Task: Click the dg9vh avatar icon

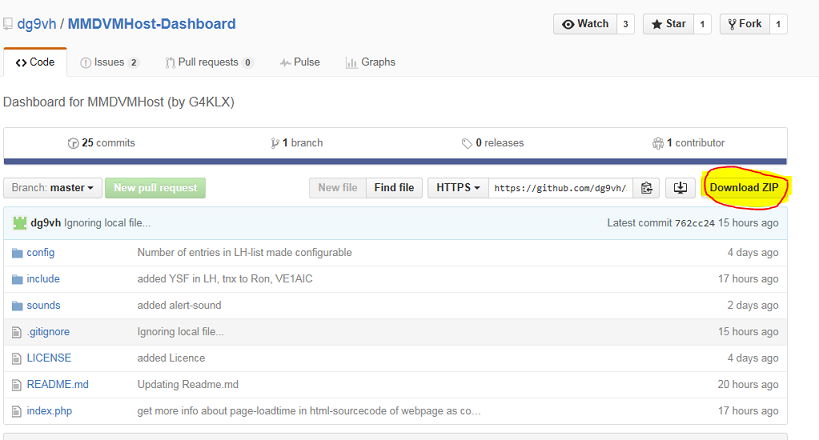Action: 19,223
